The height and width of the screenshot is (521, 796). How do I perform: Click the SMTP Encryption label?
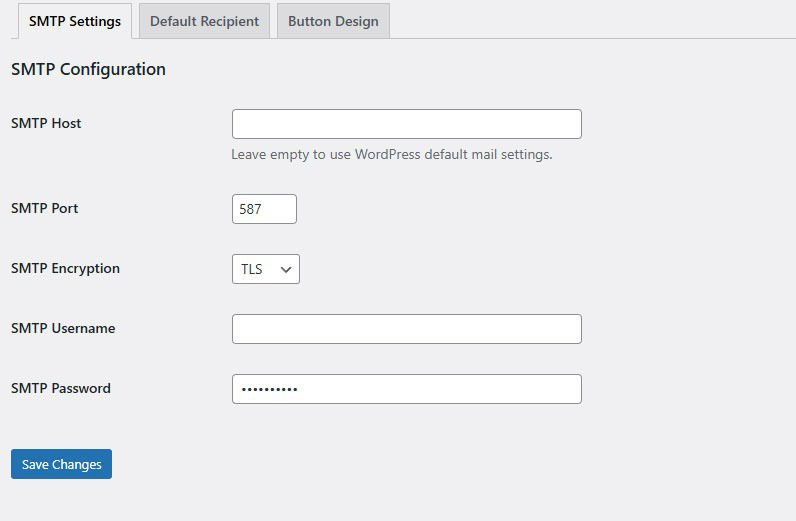65,269
